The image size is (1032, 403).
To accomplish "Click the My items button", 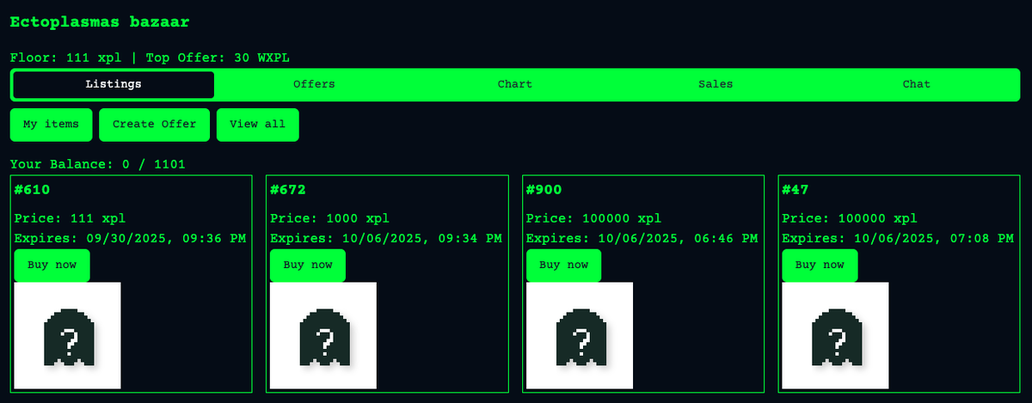I will pos(51,125).
